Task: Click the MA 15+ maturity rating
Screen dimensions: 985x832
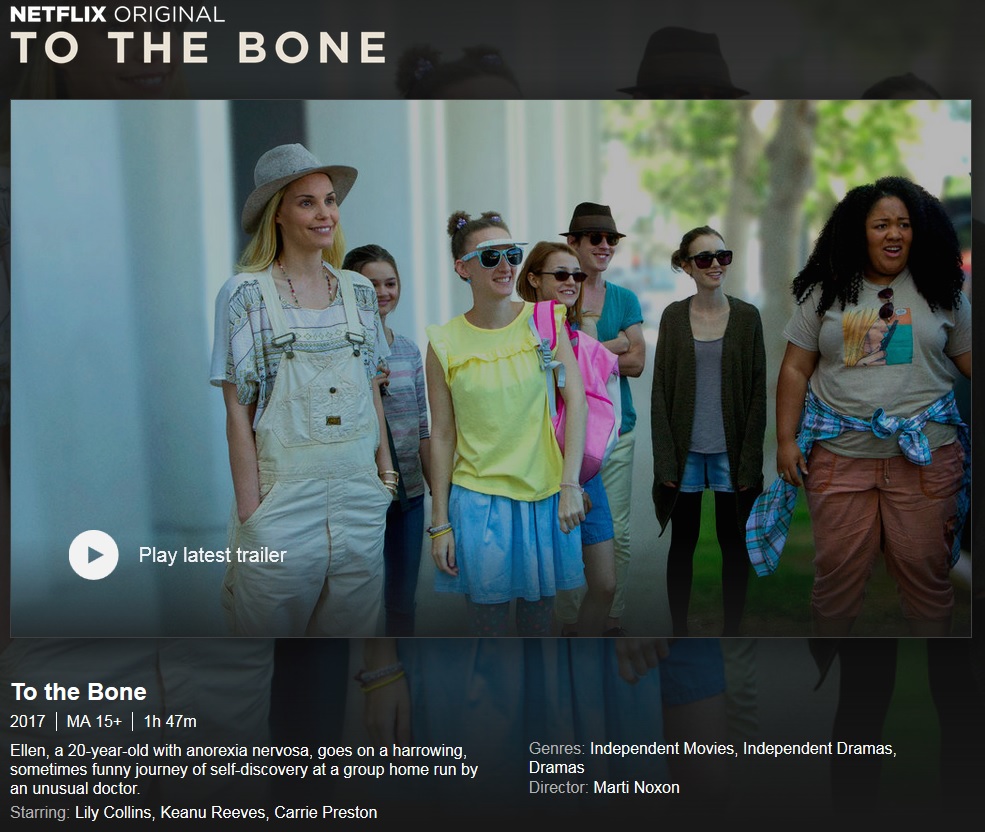Action: point(94,721)
